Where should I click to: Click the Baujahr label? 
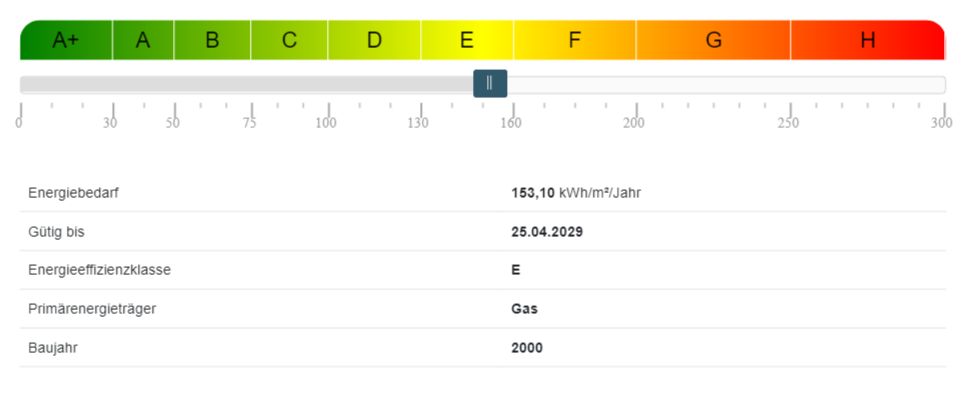click(53, 348)
